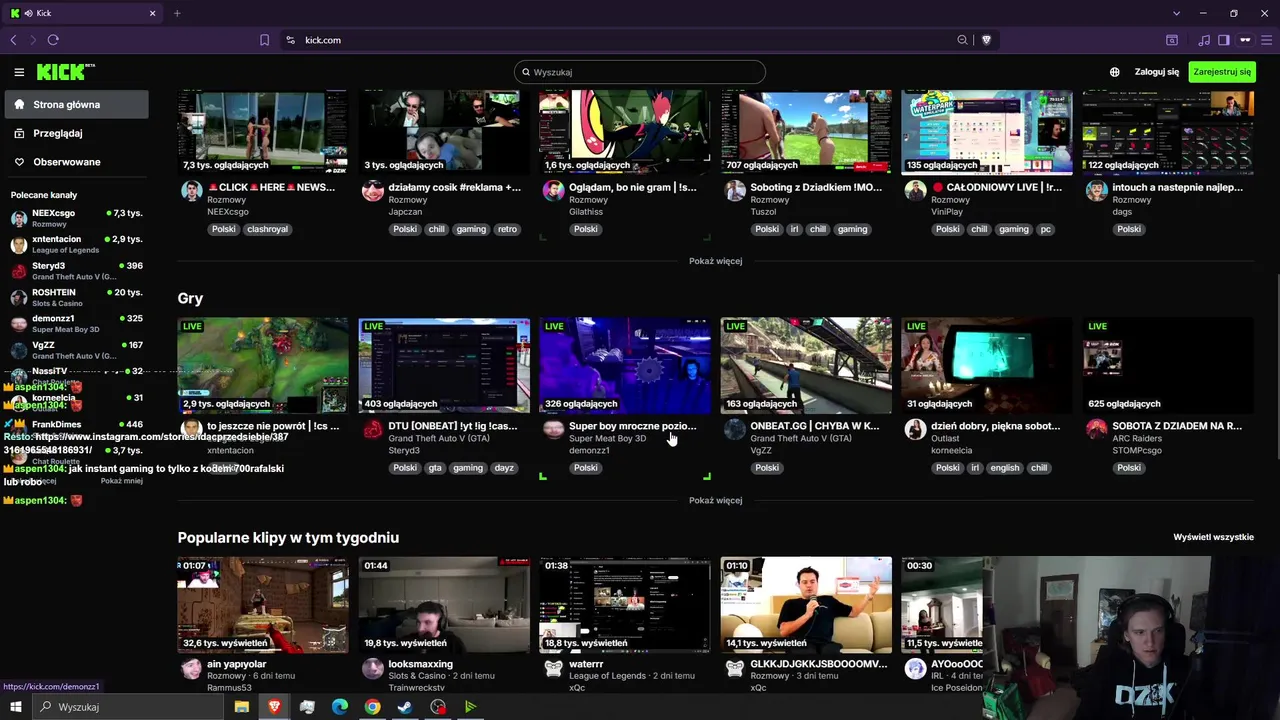The height and width of the screenshot is (720, 1280).
Task: Toggle the browser sidebar panel icon
Action: [1223, 40]
